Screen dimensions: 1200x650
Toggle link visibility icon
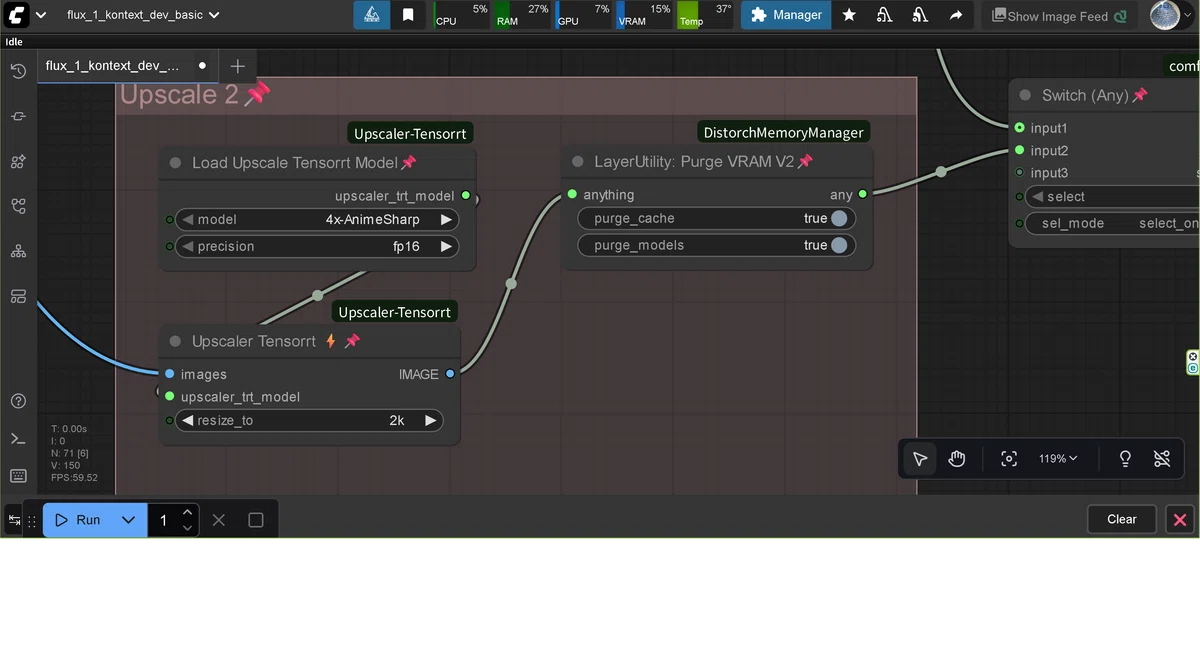[1162, 459]
